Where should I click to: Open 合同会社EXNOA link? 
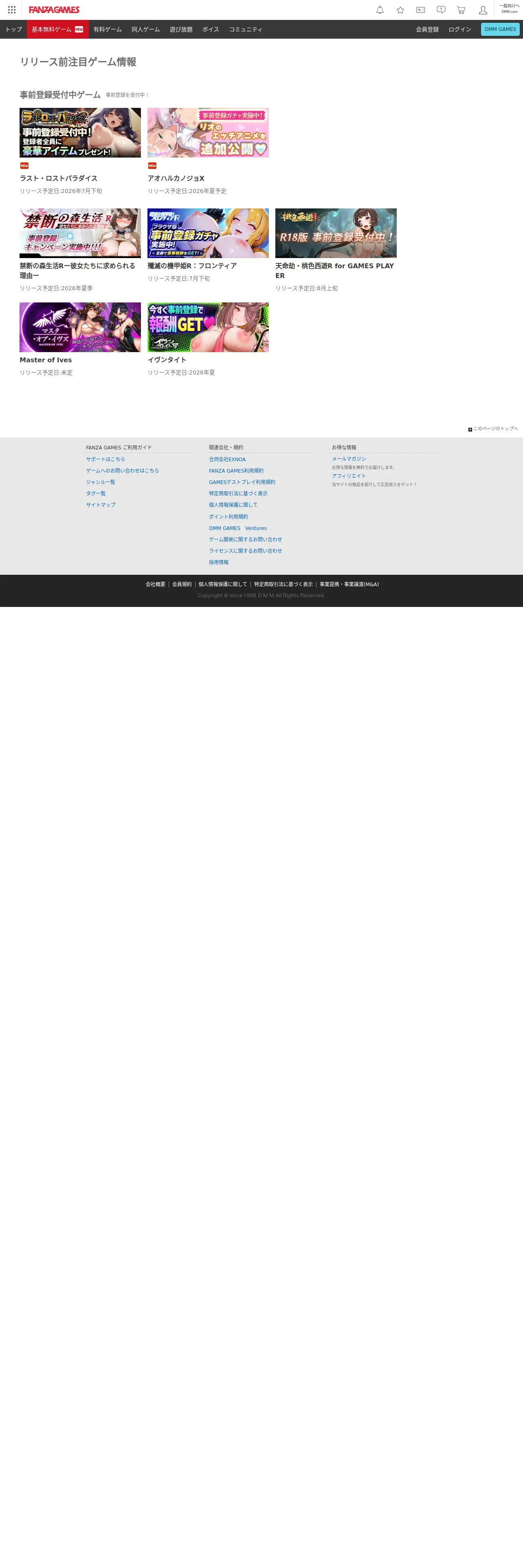click(x=228, y=460)
